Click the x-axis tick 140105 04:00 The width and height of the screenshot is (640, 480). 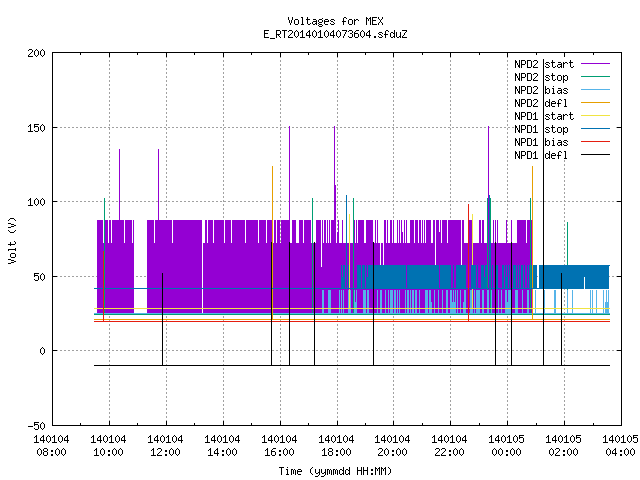point(620,446)
